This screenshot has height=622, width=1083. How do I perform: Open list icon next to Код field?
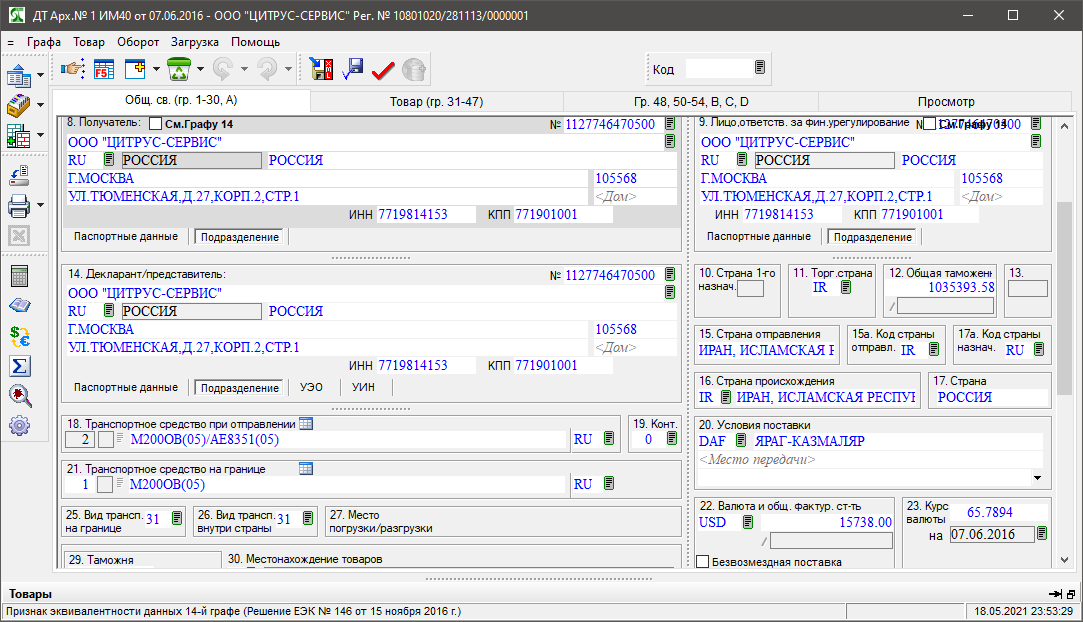pos(760,67)
